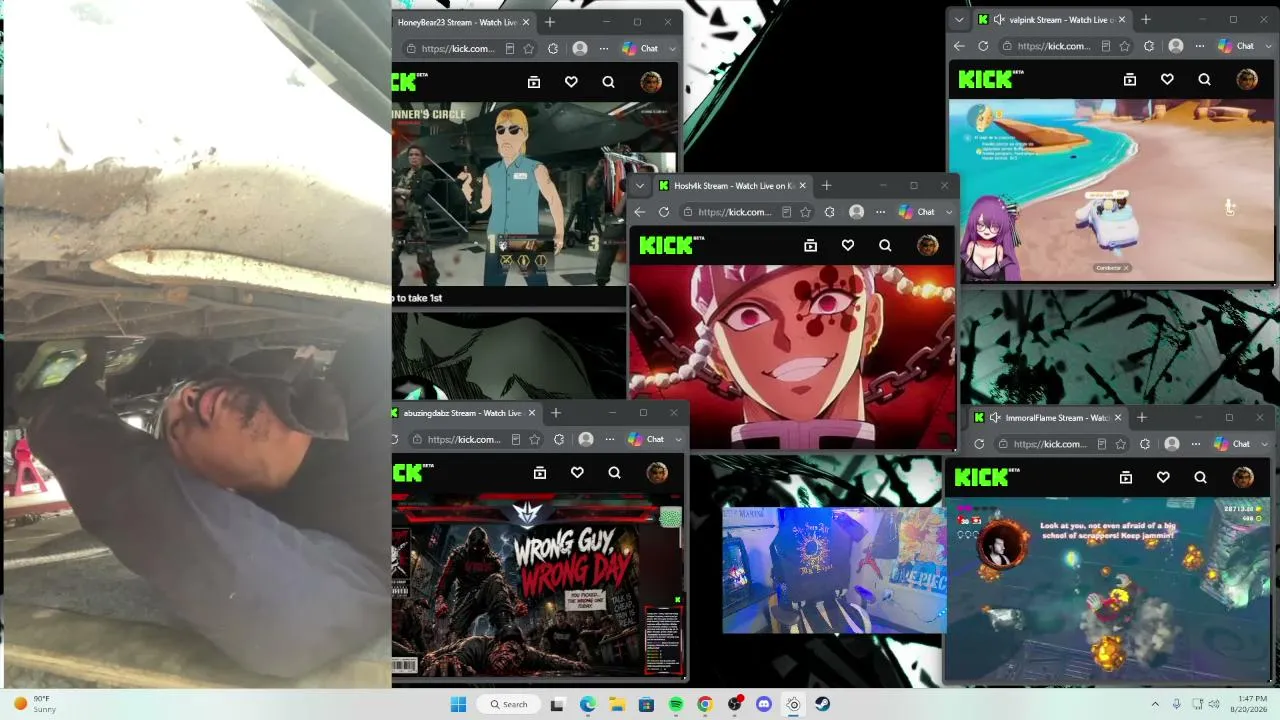1280x720 pixels.
Task: Unmute the valpink Stream tab audio
Action: (999, 19)
